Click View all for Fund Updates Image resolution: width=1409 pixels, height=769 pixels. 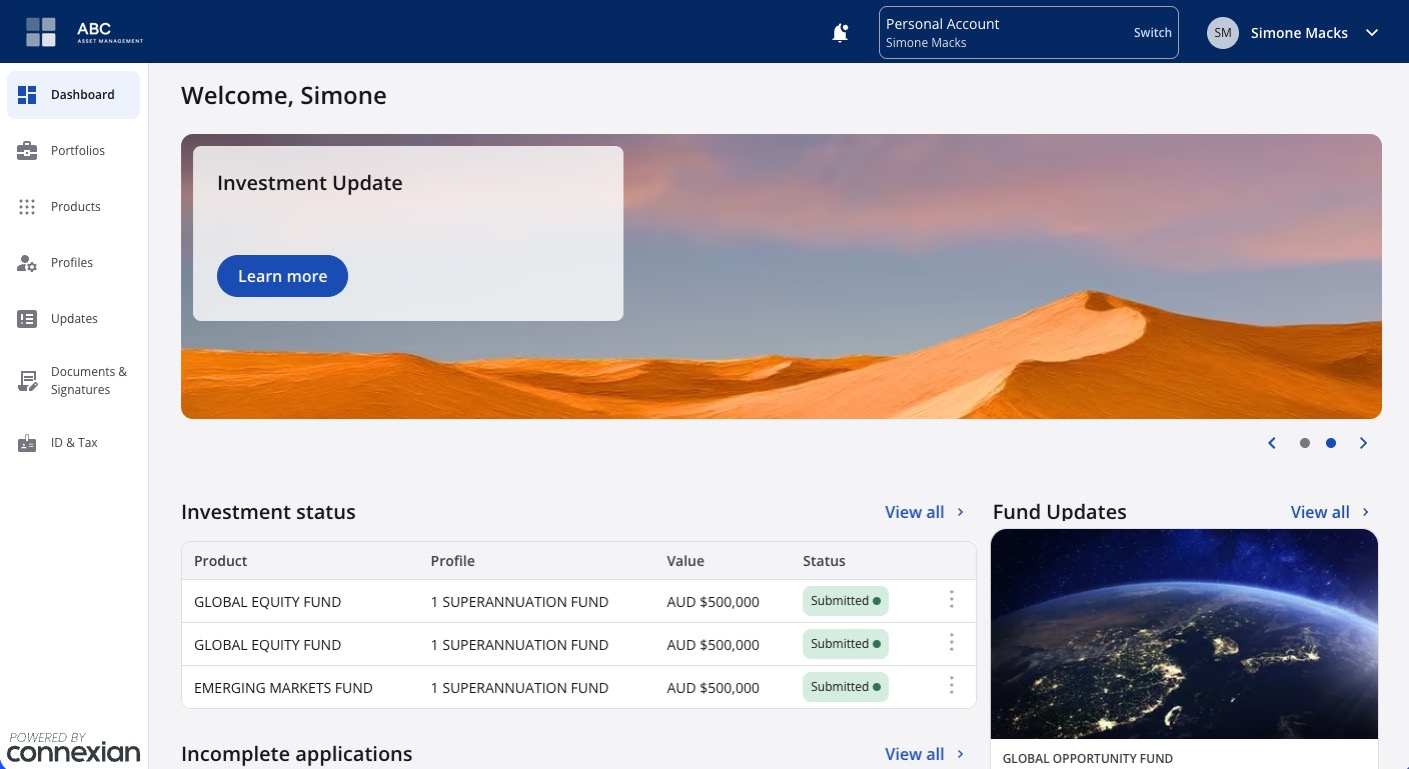pos(1320,512)
